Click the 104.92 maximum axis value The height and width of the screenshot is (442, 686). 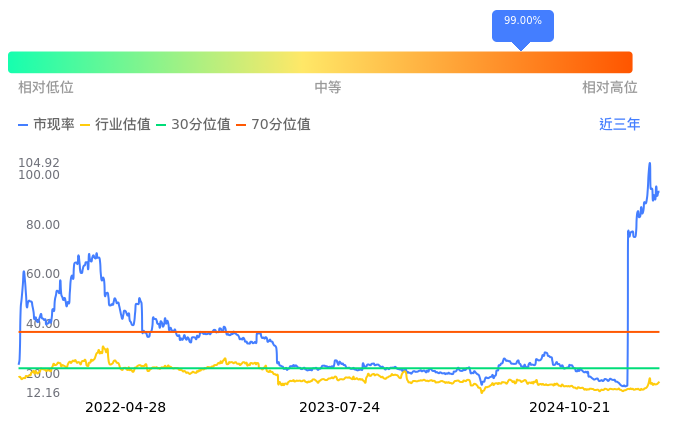[39, 163]
